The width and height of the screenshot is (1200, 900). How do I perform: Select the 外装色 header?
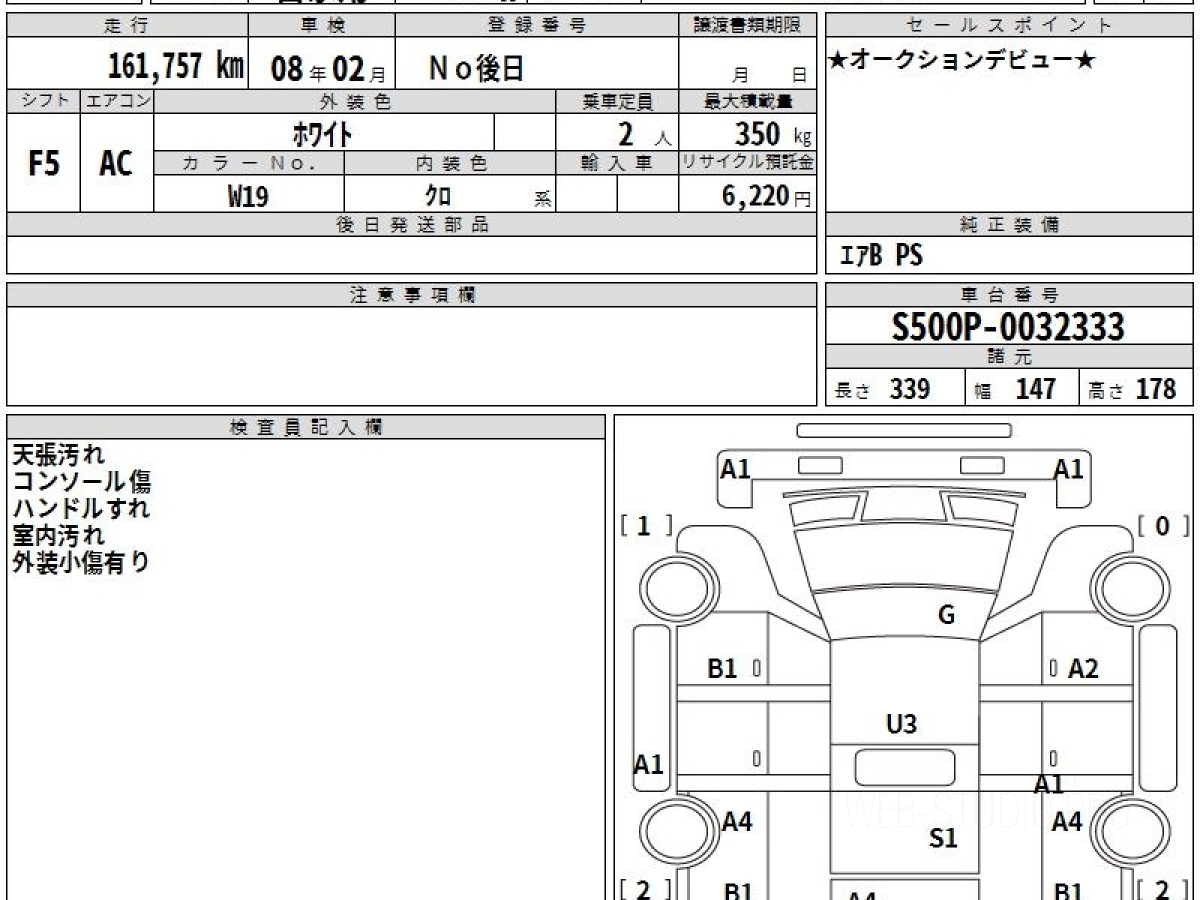coord(355,101)
